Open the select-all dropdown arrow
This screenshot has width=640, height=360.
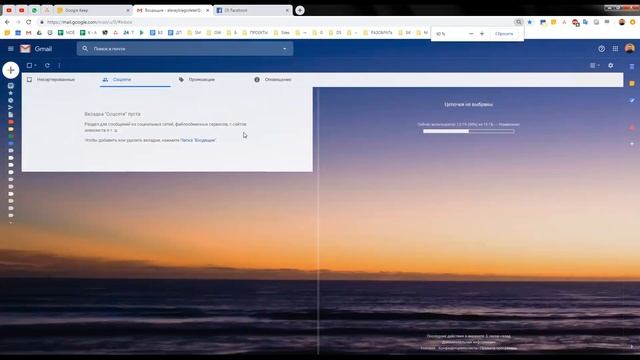point(36,65)
